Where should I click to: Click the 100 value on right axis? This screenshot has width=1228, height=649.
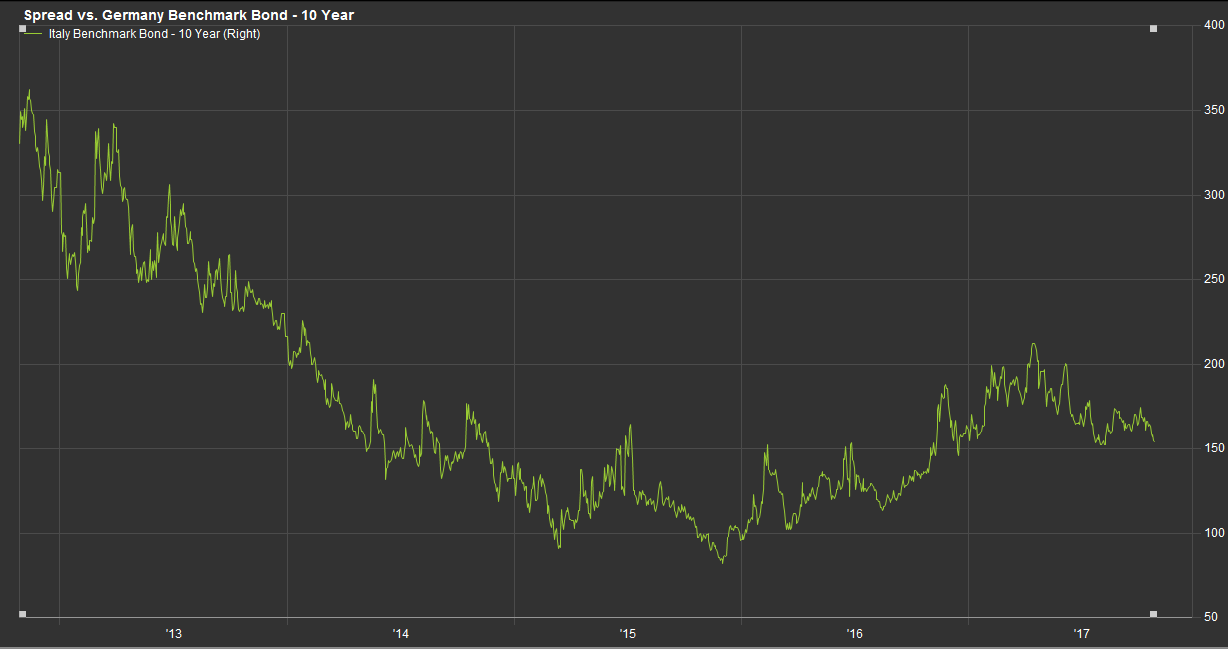(1213, 533)
